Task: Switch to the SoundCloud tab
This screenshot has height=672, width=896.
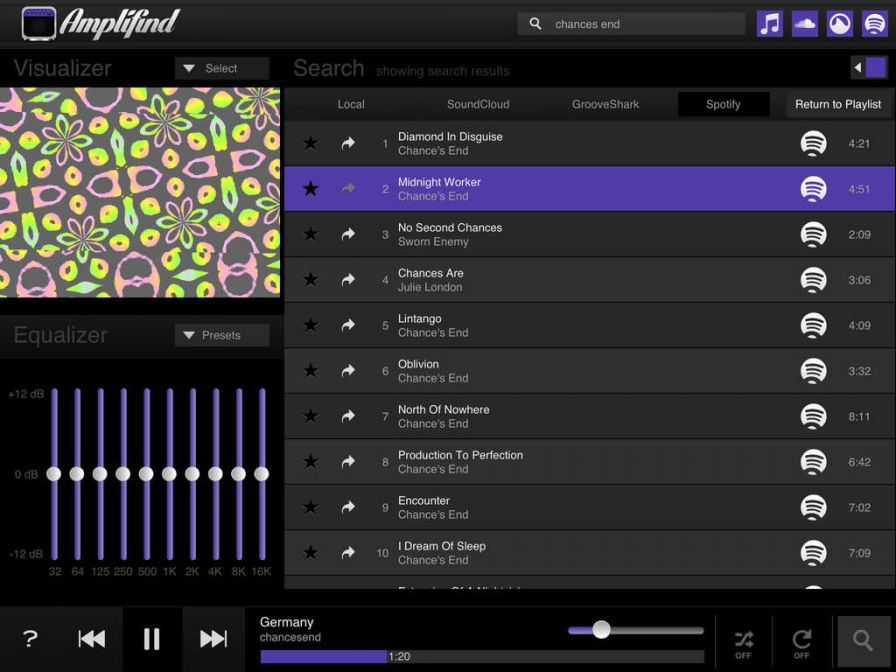Action: coord(478,104)
